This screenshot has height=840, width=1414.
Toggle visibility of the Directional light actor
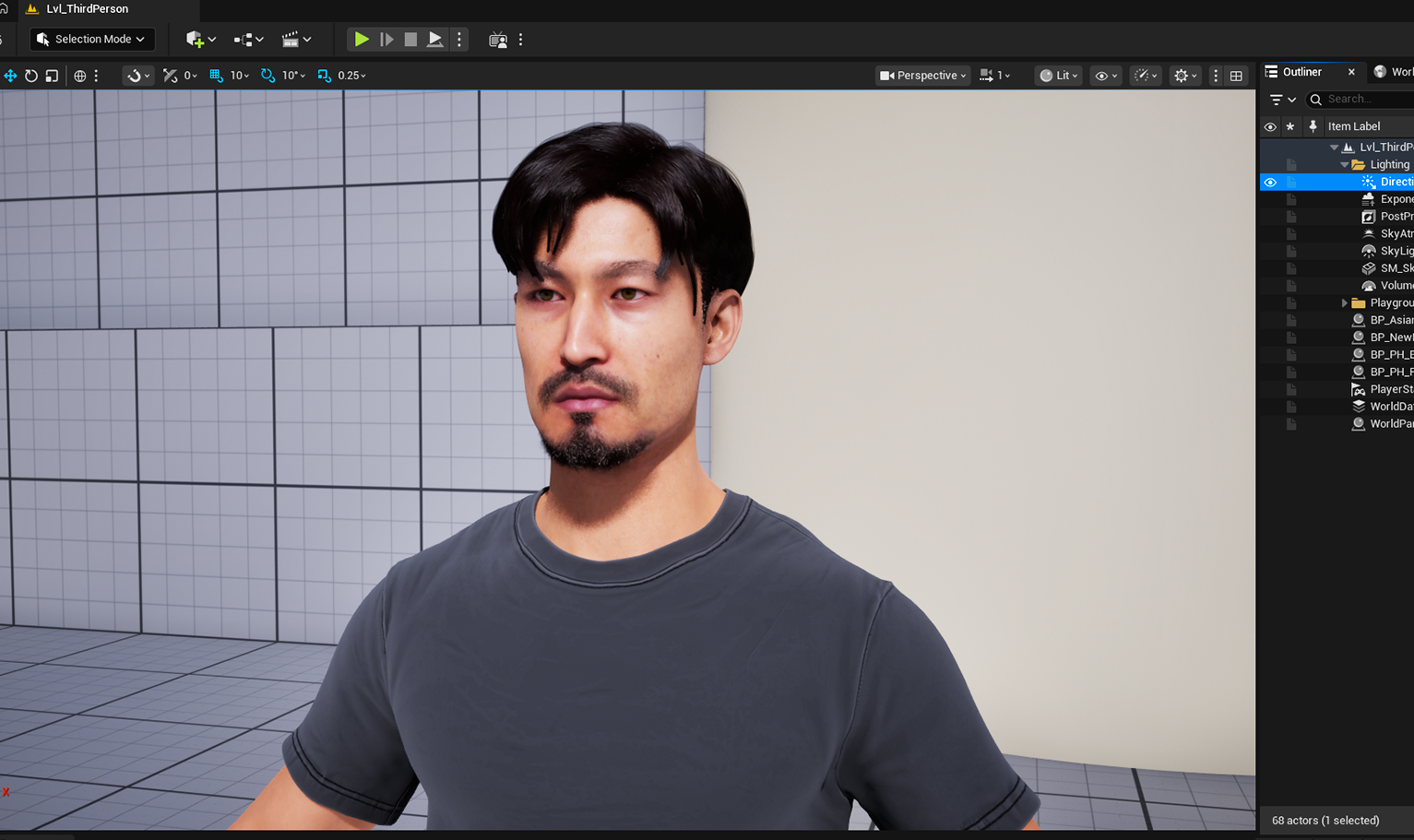[1270, 182]
